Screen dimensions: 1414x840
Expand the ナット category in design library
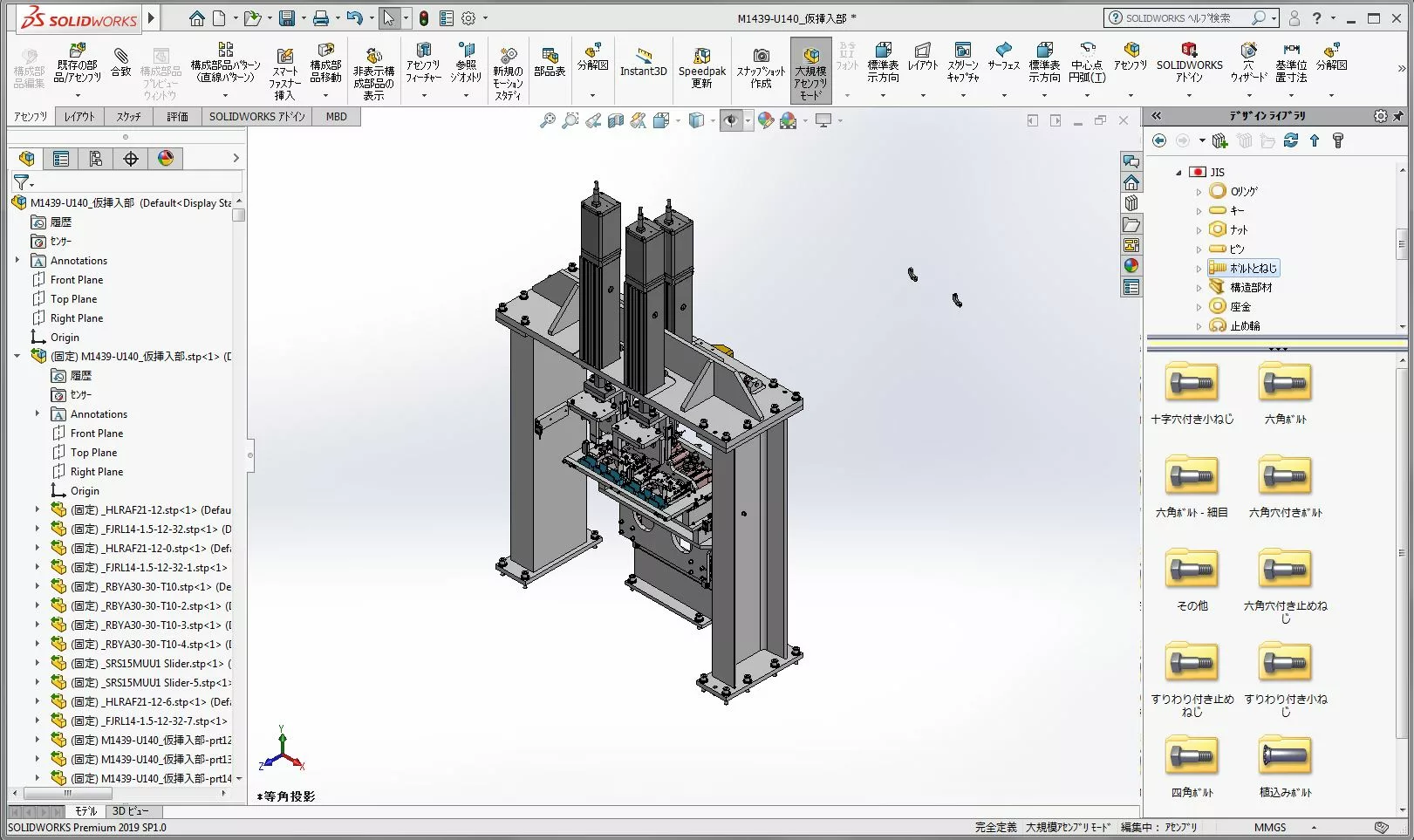pos(1198,229)
